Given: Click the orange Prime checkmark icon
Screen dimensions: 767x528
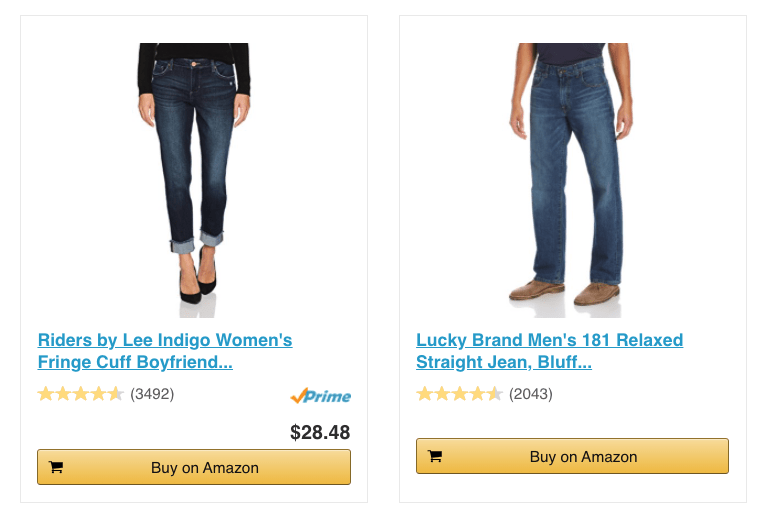Looking at the screenshot, I should 297,396.
